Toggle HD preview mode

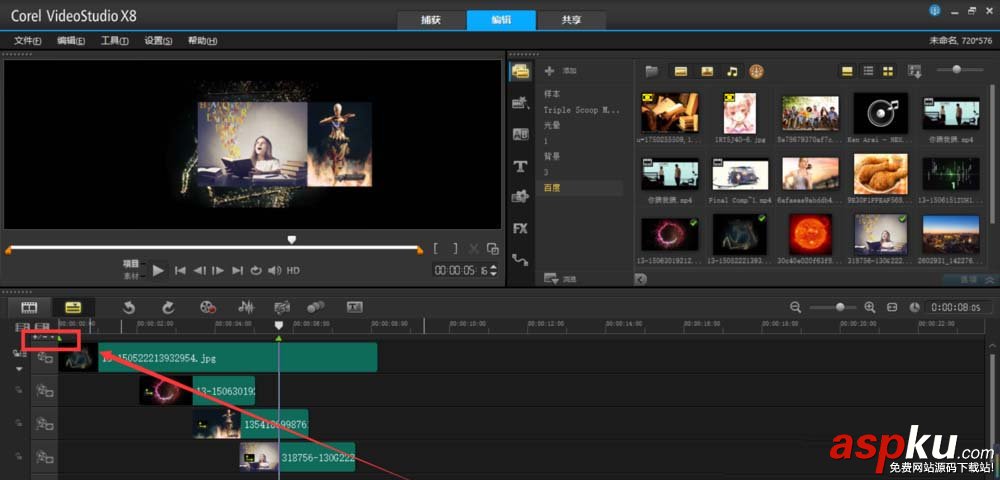click(293, 270)
